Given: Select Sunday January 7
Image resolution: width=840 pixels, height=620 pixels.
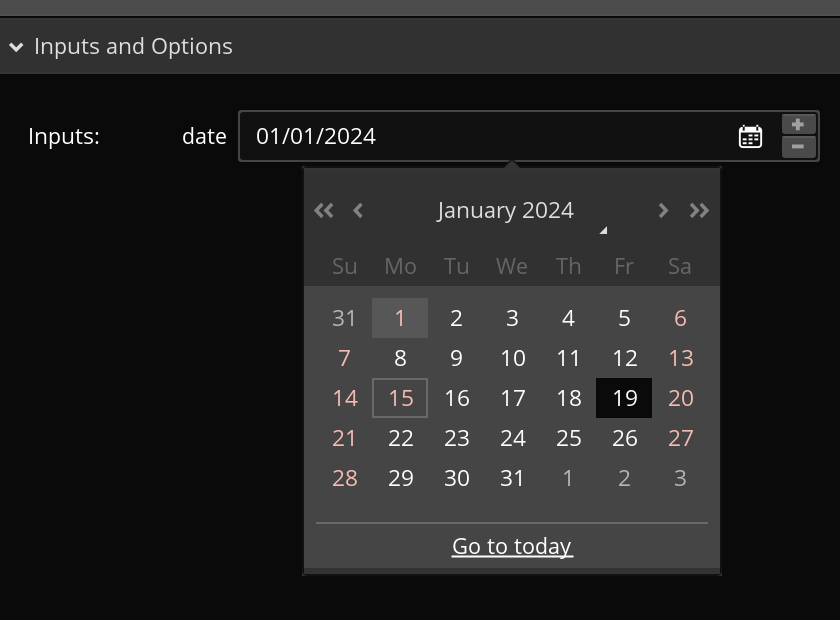Looking at the screenshot, I should coord(344,358).
